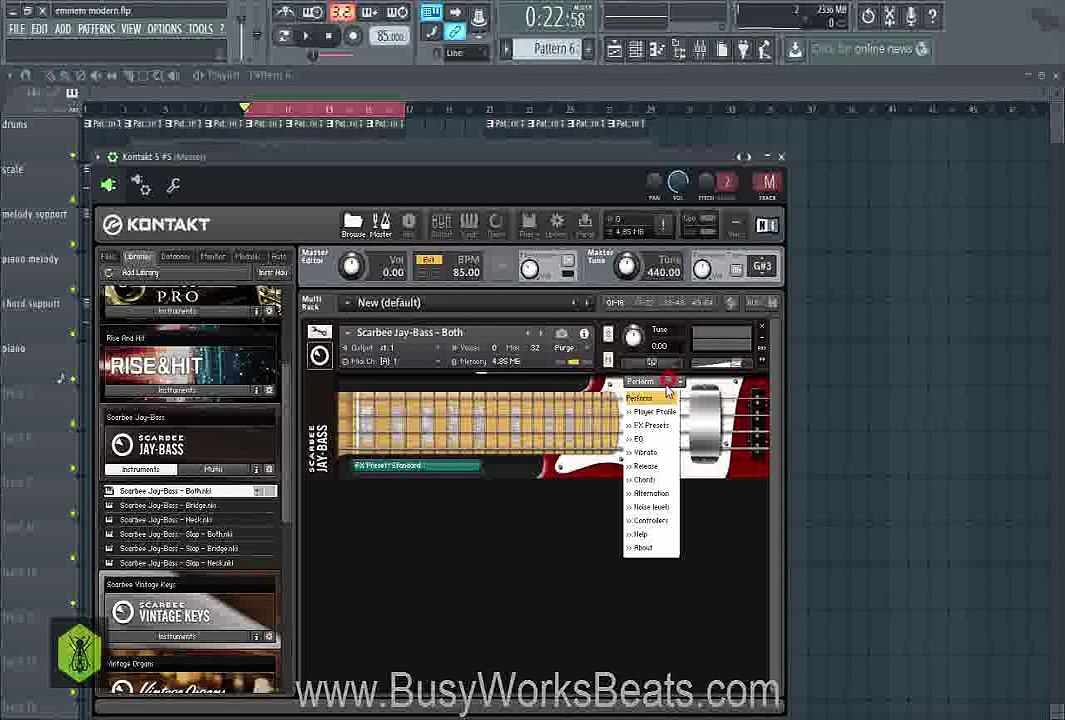
Task: Toggle the FL countdown 3.2 button
Action: click(341, 12)
